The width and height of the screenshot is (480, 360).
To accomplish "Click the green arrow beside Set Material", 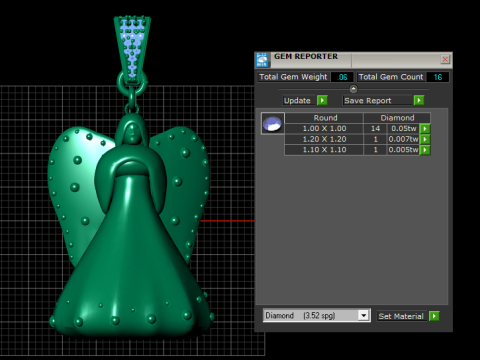I will (x=434, y=316).
